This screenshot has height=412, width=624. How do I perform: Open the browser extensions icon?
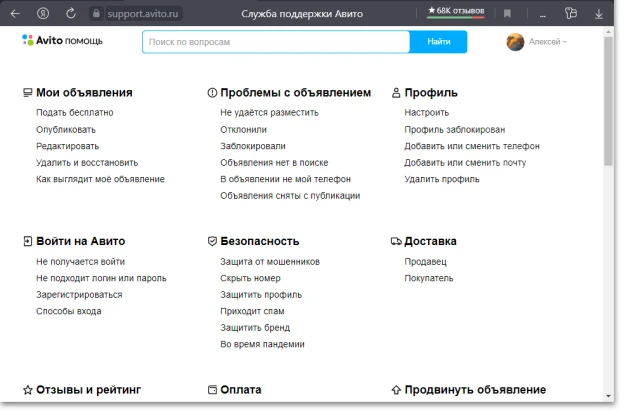point(571,14)
